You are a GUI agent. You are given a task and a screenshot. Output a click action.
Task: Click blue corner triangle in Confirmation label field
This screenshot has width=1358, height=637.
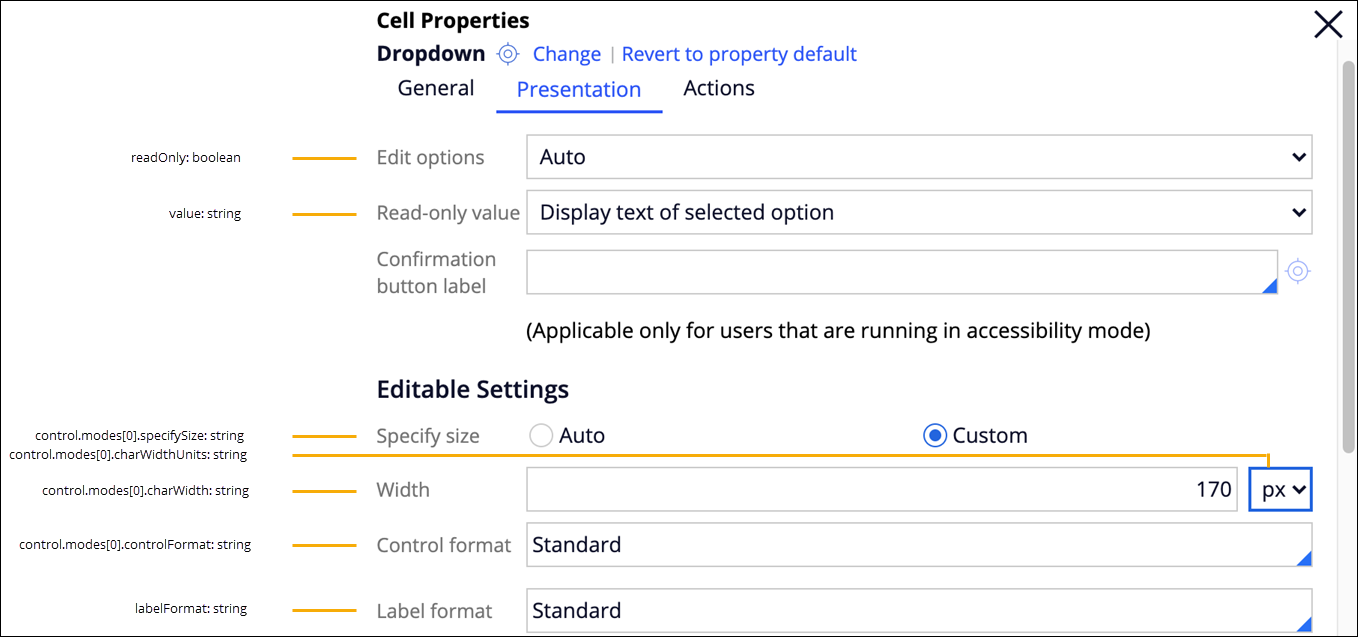pos(1269,287)
